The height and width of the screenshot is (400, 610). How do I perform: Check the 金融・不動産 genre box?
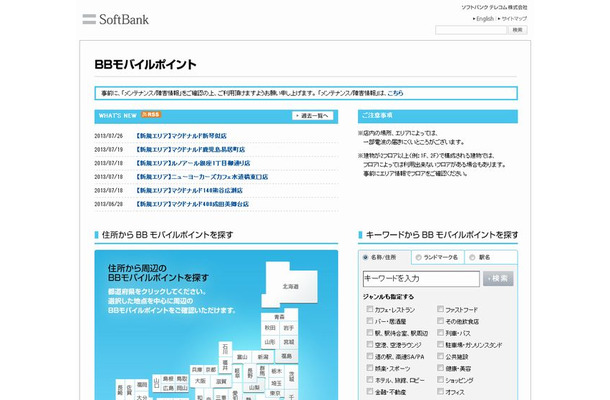(x=370, y=391)
